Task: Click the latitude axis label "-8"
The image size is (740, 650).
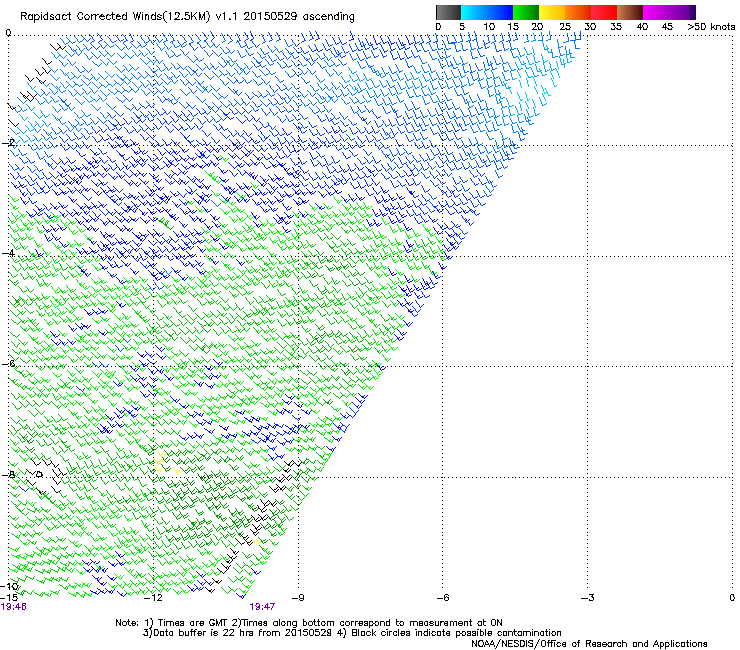Action: coord(8,474)
